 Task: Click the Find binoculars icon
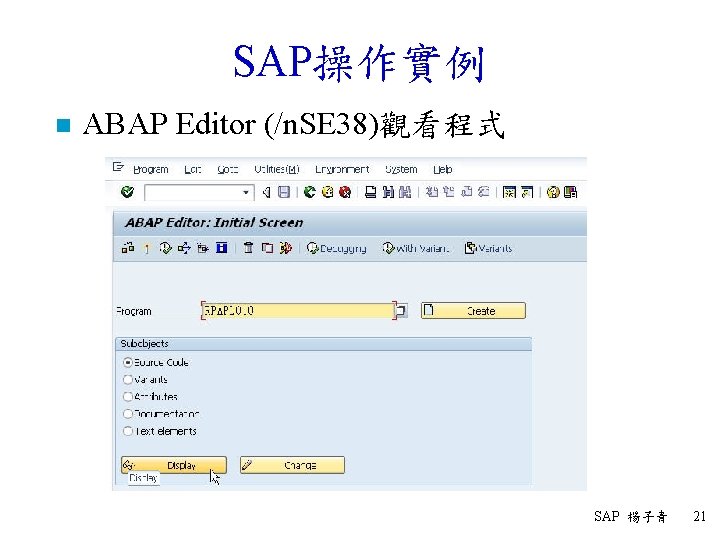[x=388, y=192]
